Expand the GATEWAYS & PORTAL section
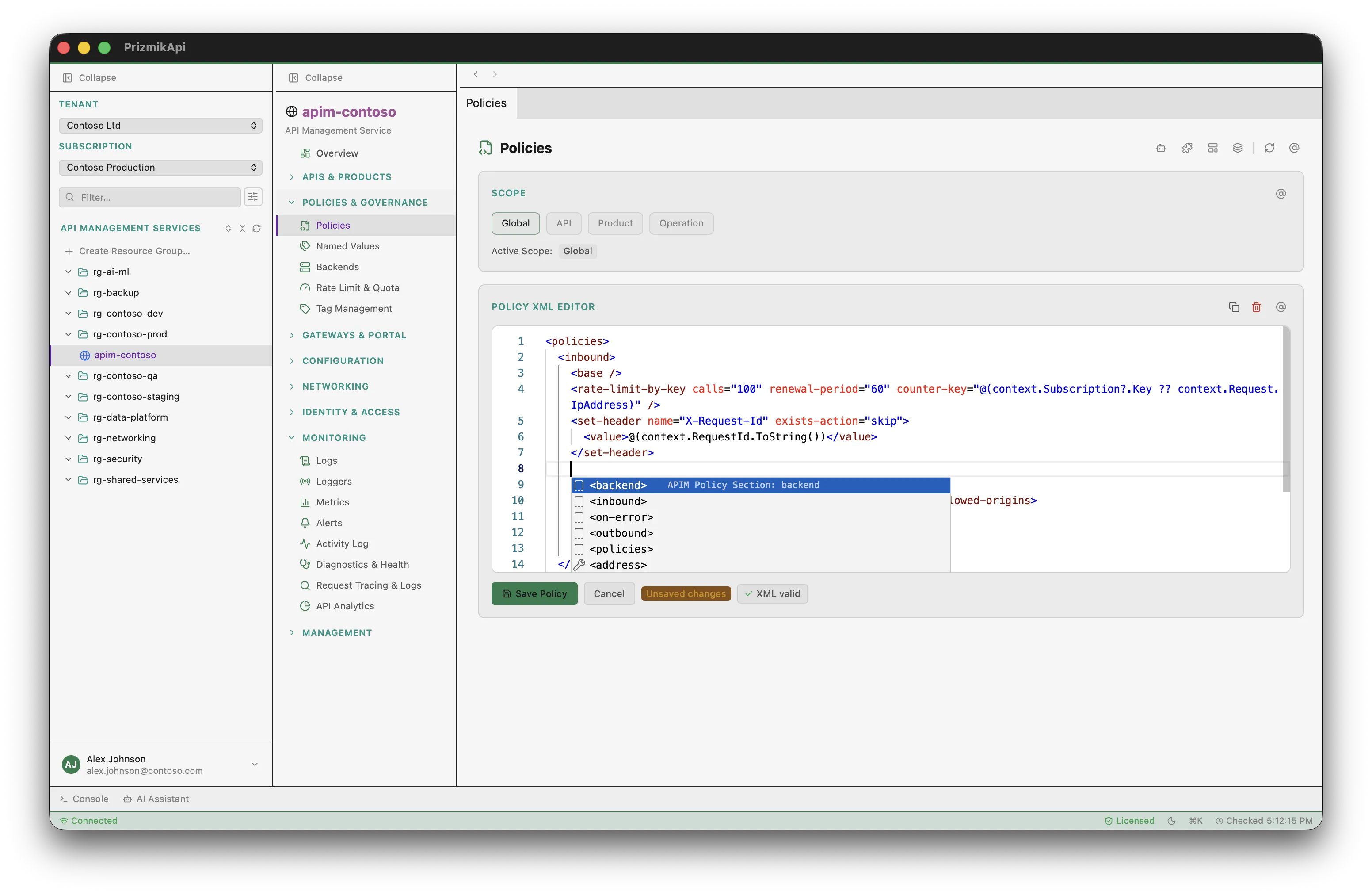Image resolution: width=1372 pixels, height=895 pixels. (x=353, y=334)
